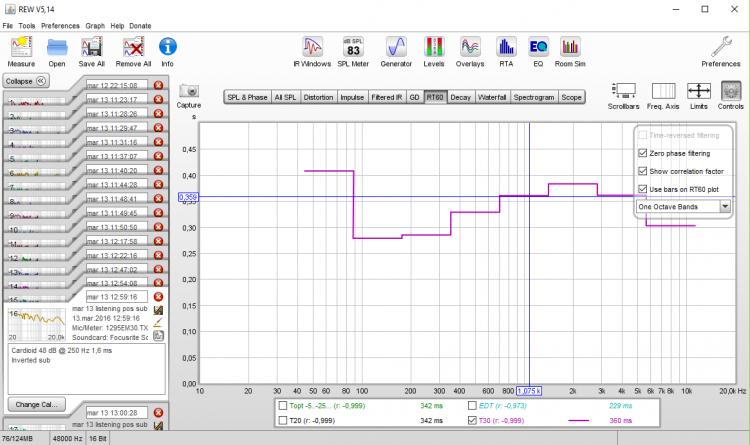Select the RT60 tab

(435, 97)
